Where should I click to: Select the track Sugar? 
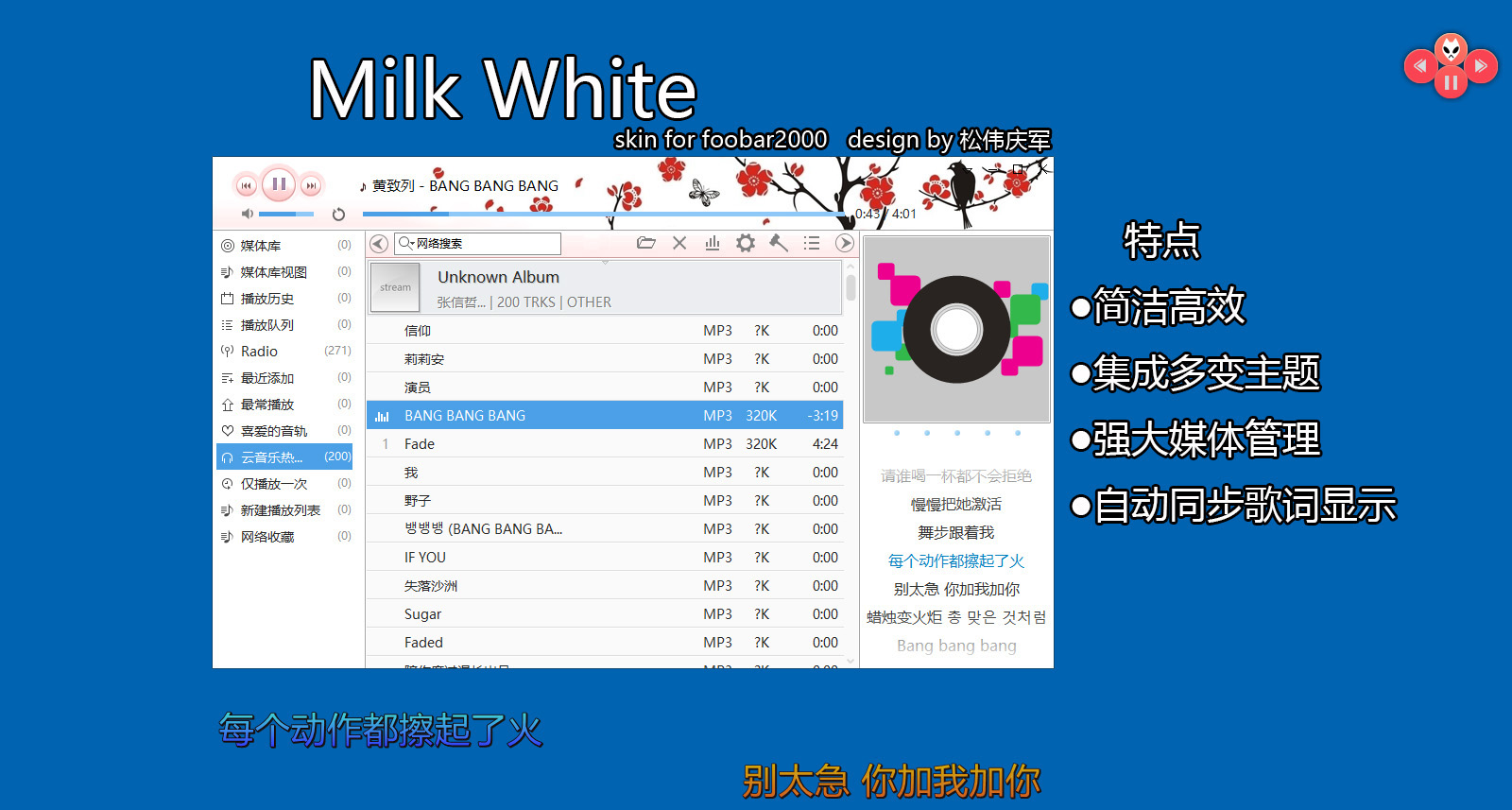pos(605,614)
